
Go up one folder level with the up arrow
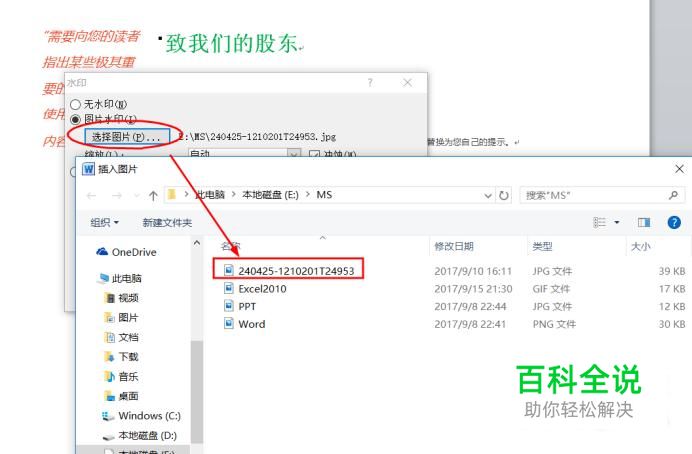point(153,195)
